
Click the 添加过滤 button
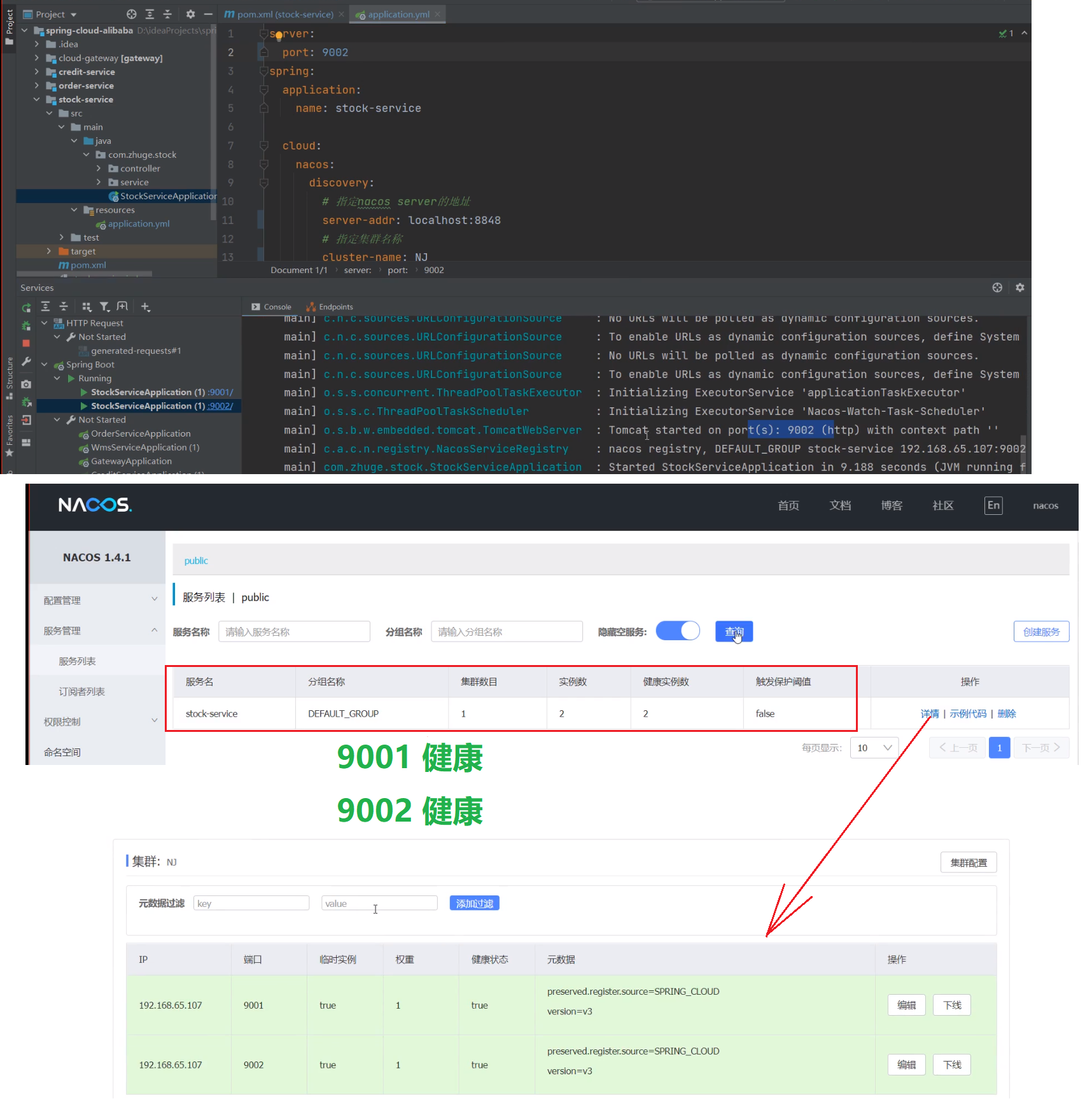[474, 903]
